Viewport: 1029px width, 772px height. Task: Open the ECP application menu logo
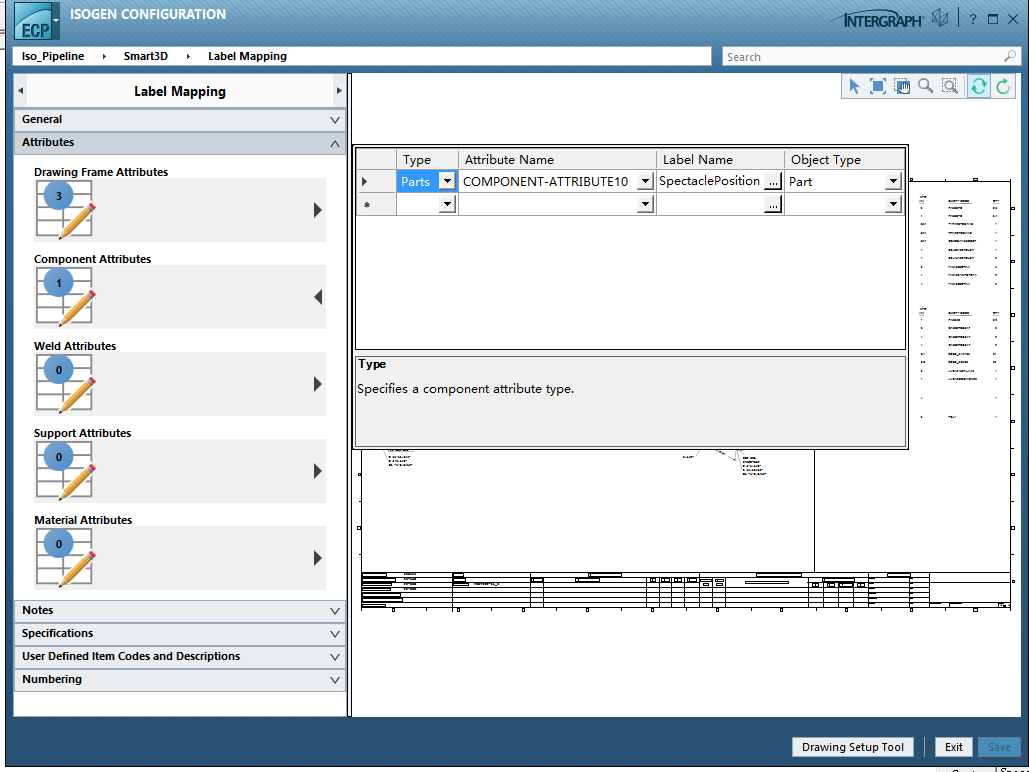click(36, 22)
